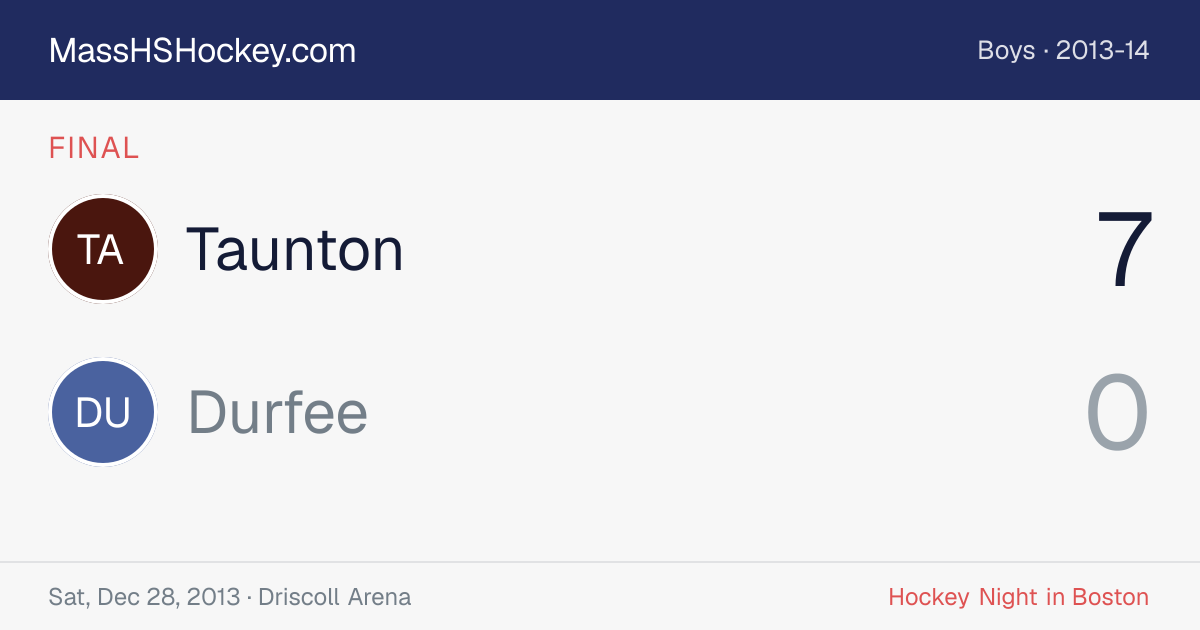Select the Boys division label
Image resolution: width=1200 pixels, height=630 pixels.
[x=1006, y=50]
